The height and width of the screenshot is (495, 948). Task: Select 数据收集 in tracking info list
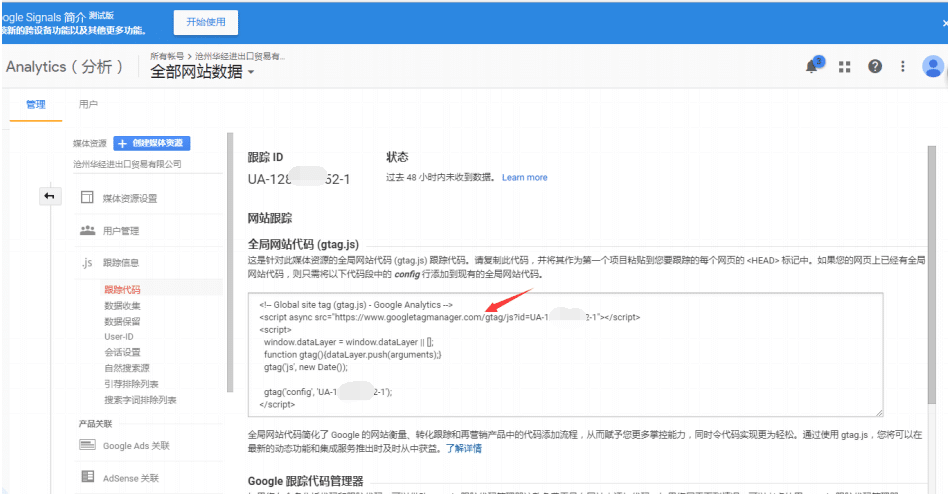122,305
